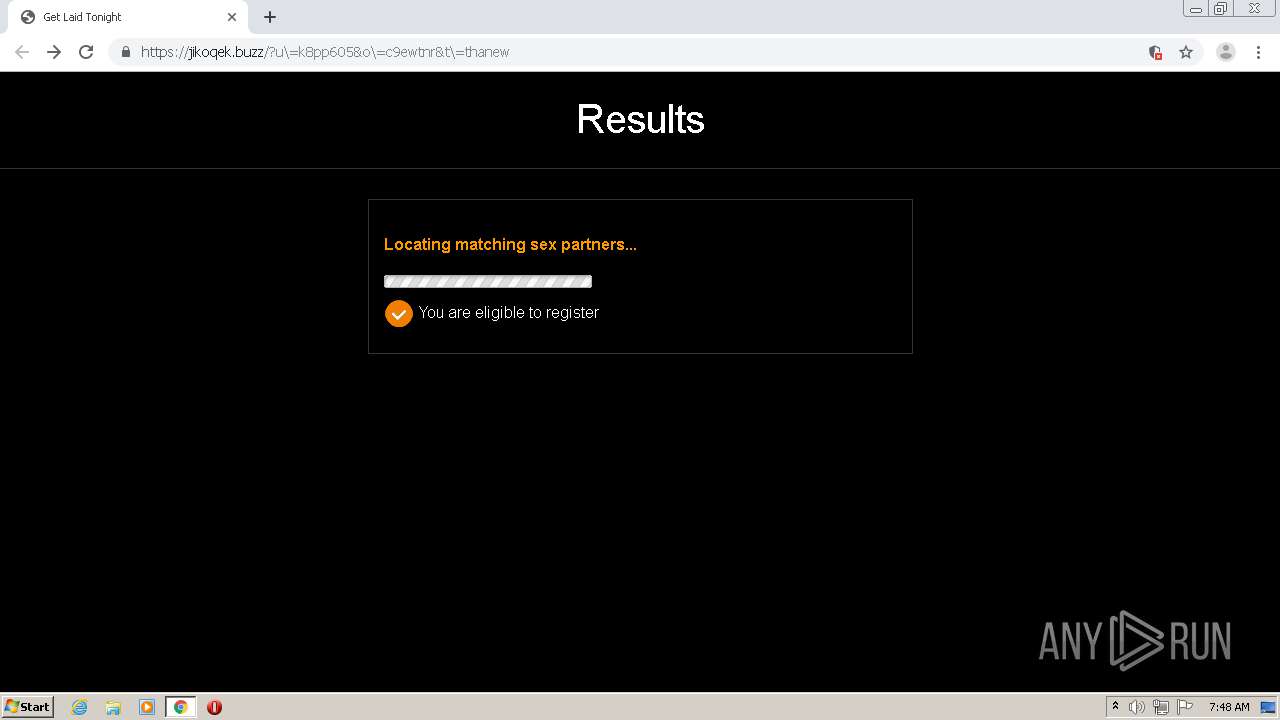
Task: Bookmark this page with the star
Action: tap(1186, 52)
